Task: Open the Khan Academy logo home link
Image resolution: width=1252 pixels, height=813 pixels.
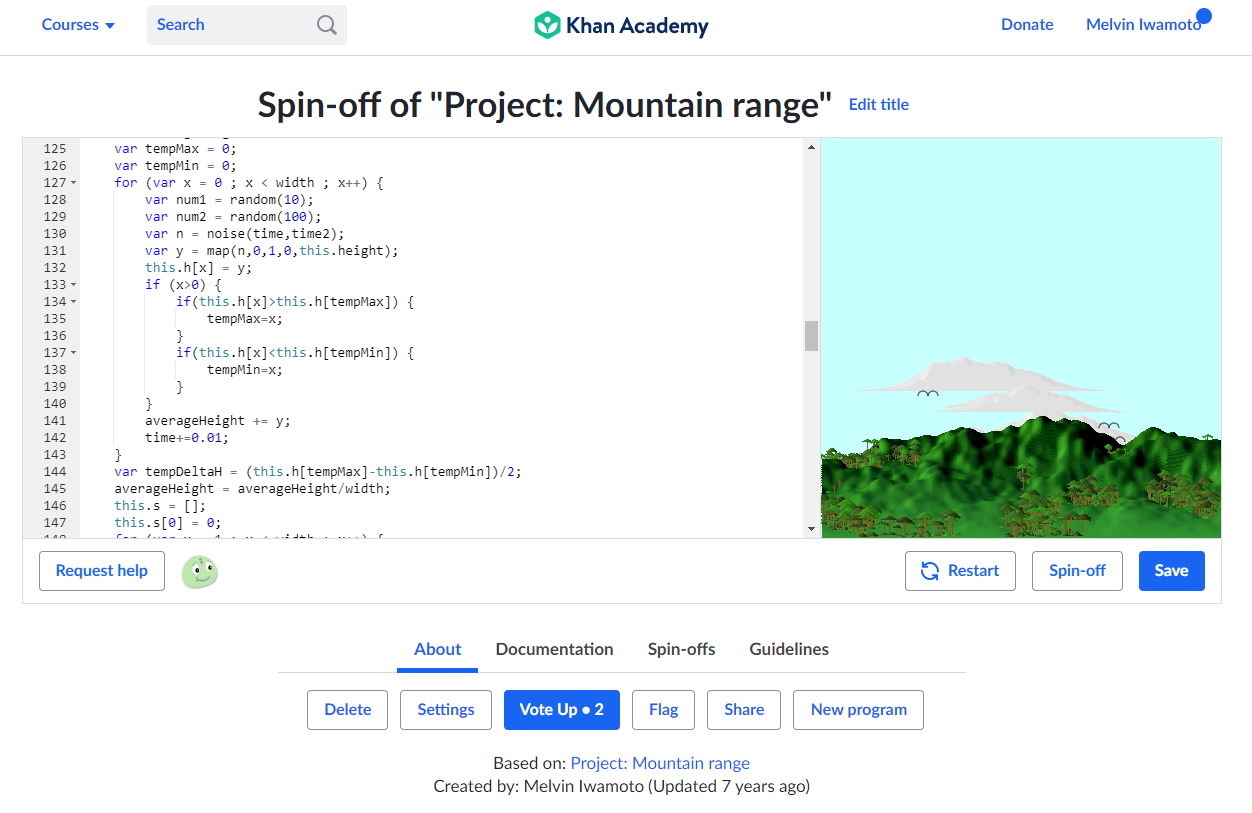Action: (621, 25)
